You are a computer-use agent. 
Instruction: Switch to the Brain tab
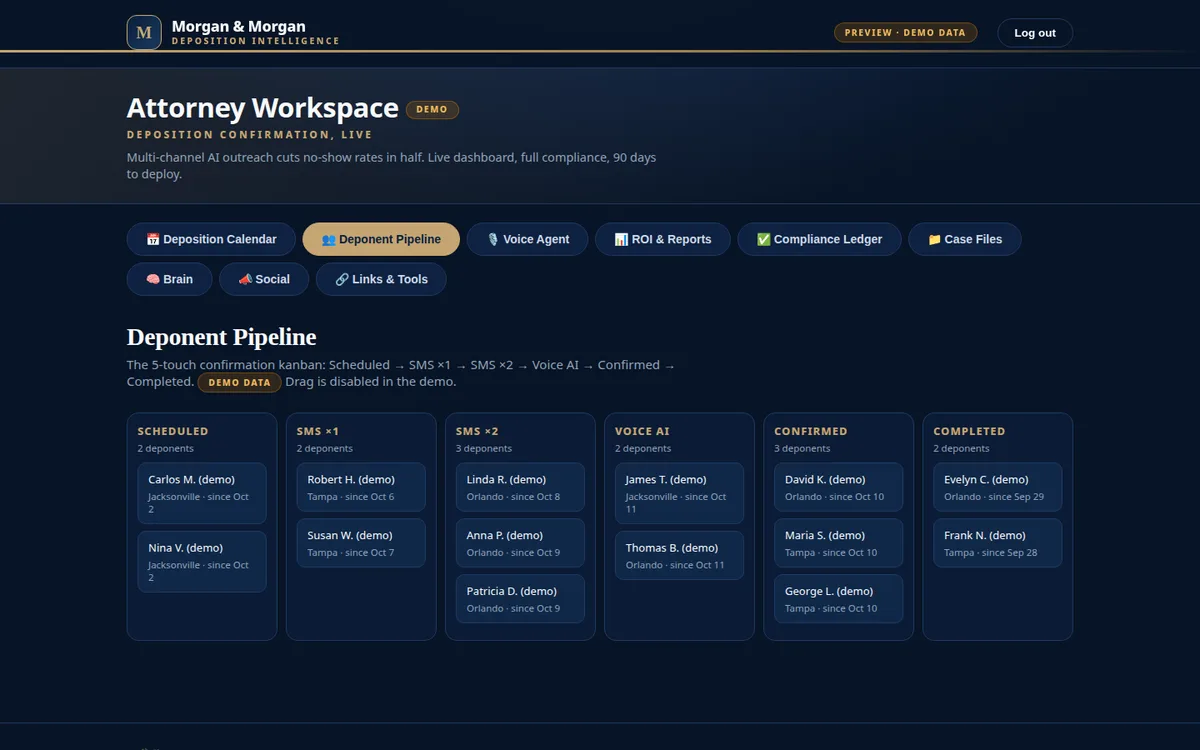pyautogui.click(x=169, y=279)
